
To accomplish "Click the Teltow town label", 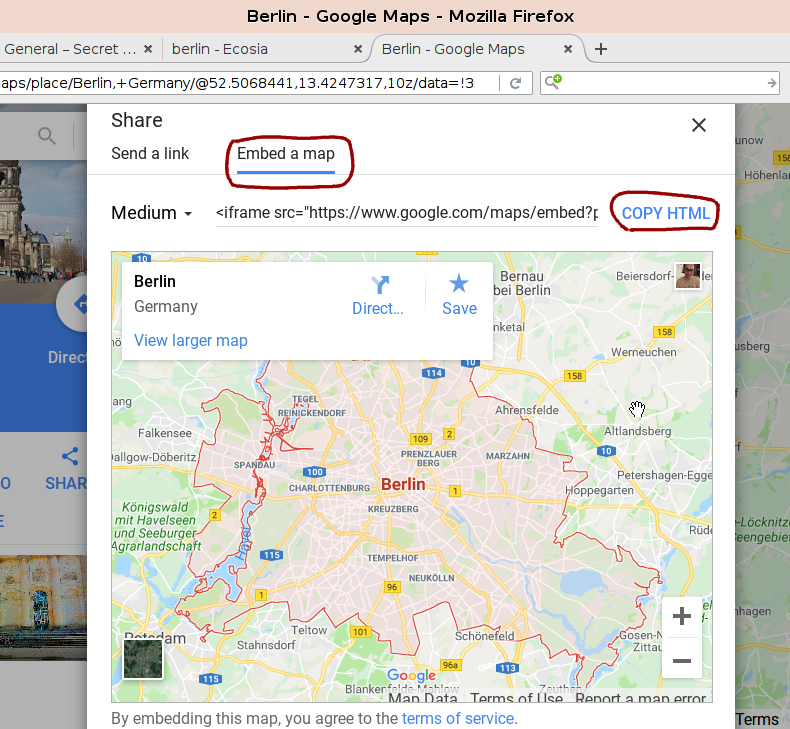I will pyautogui.click(x=309, y=630).
